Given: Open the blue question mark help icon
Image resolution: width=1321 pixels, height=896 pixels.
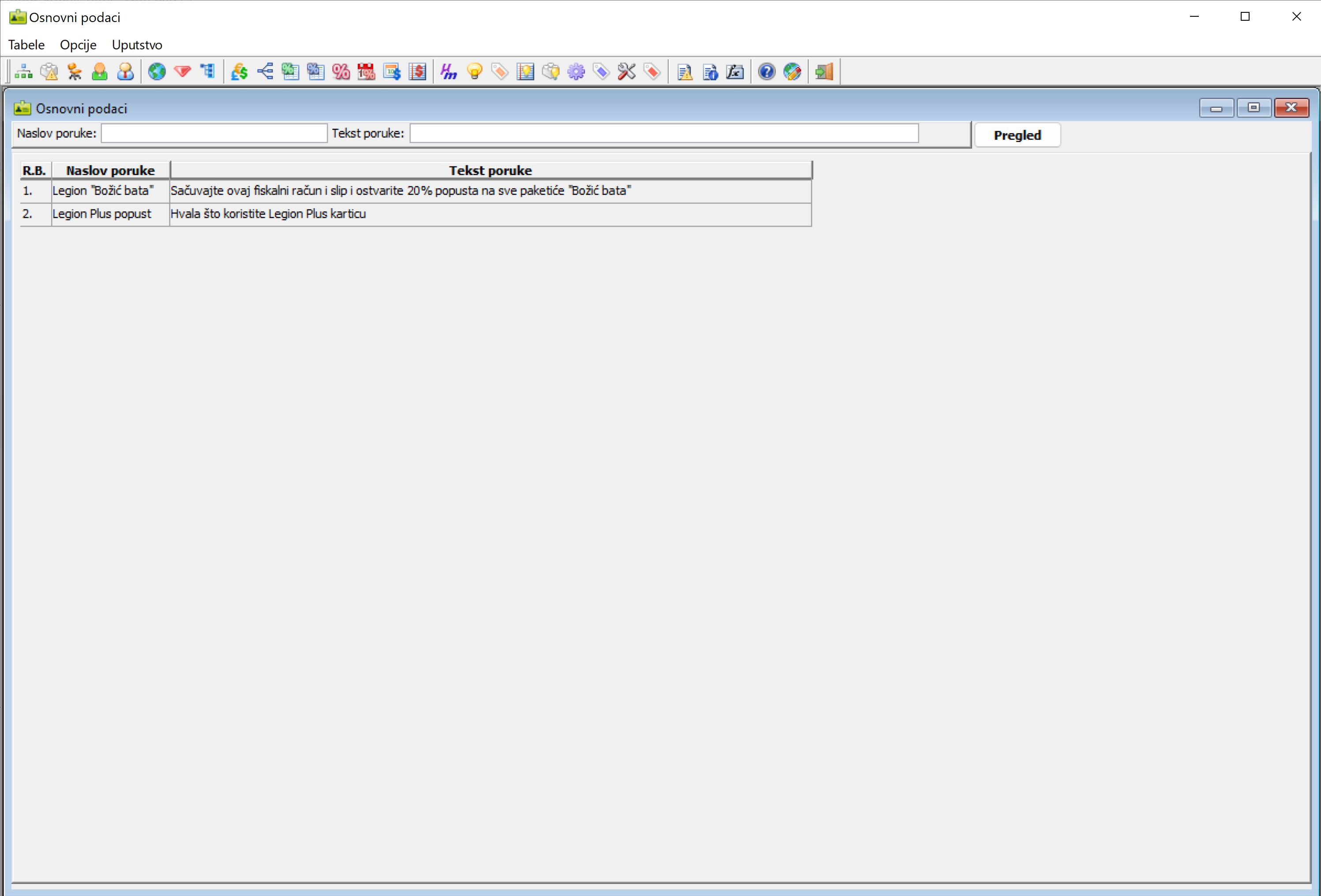Looking at the screenshot, I should pyautogui.click(x=767, y=71).
